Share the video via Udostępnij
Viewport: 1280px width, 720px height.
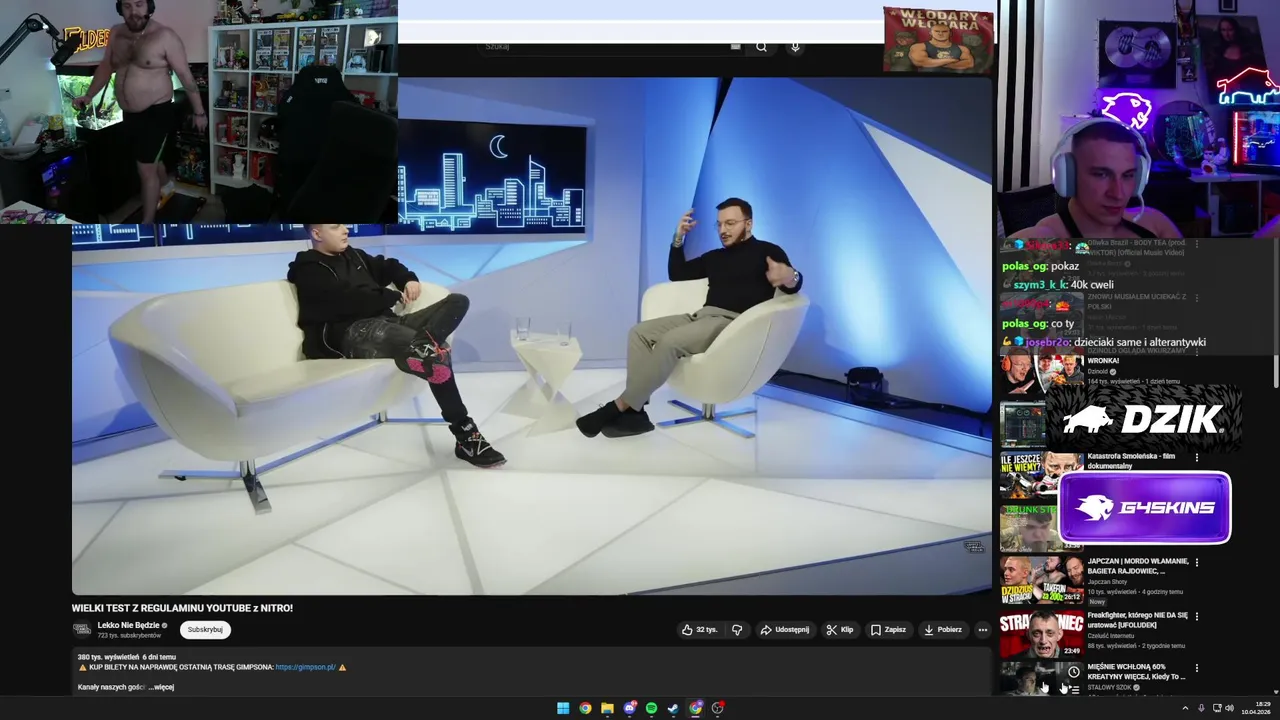pyautogui.click(x=784, y=630)
